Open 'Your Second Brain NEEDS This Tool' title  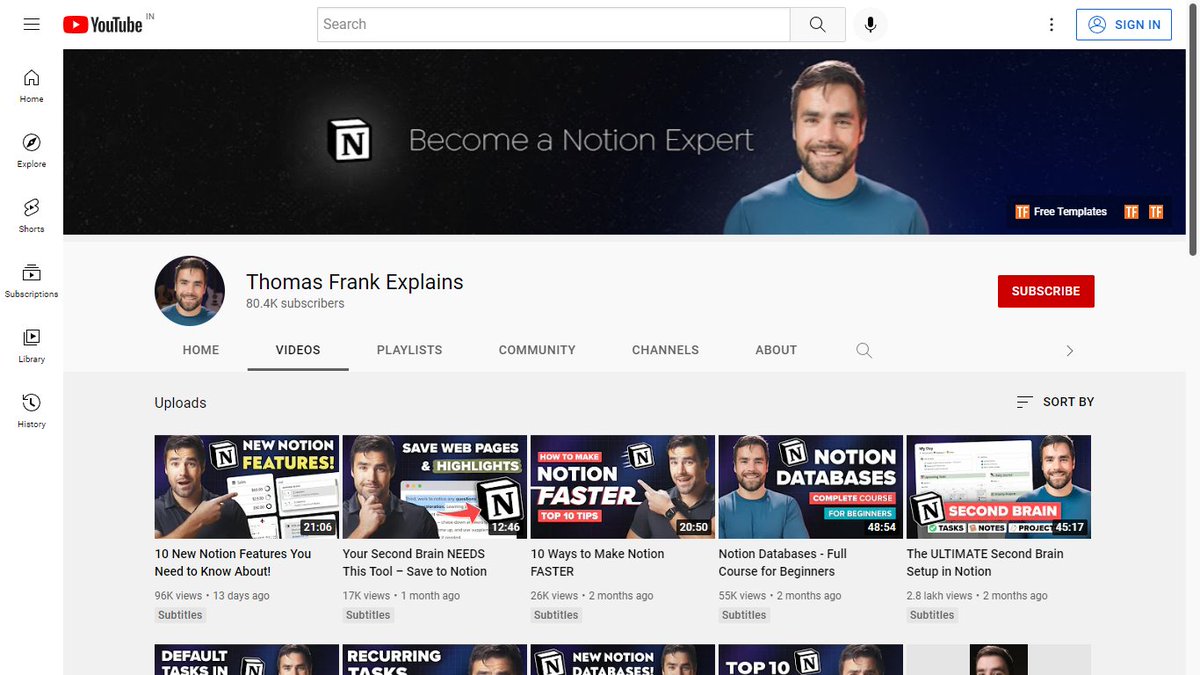point(415,562)
